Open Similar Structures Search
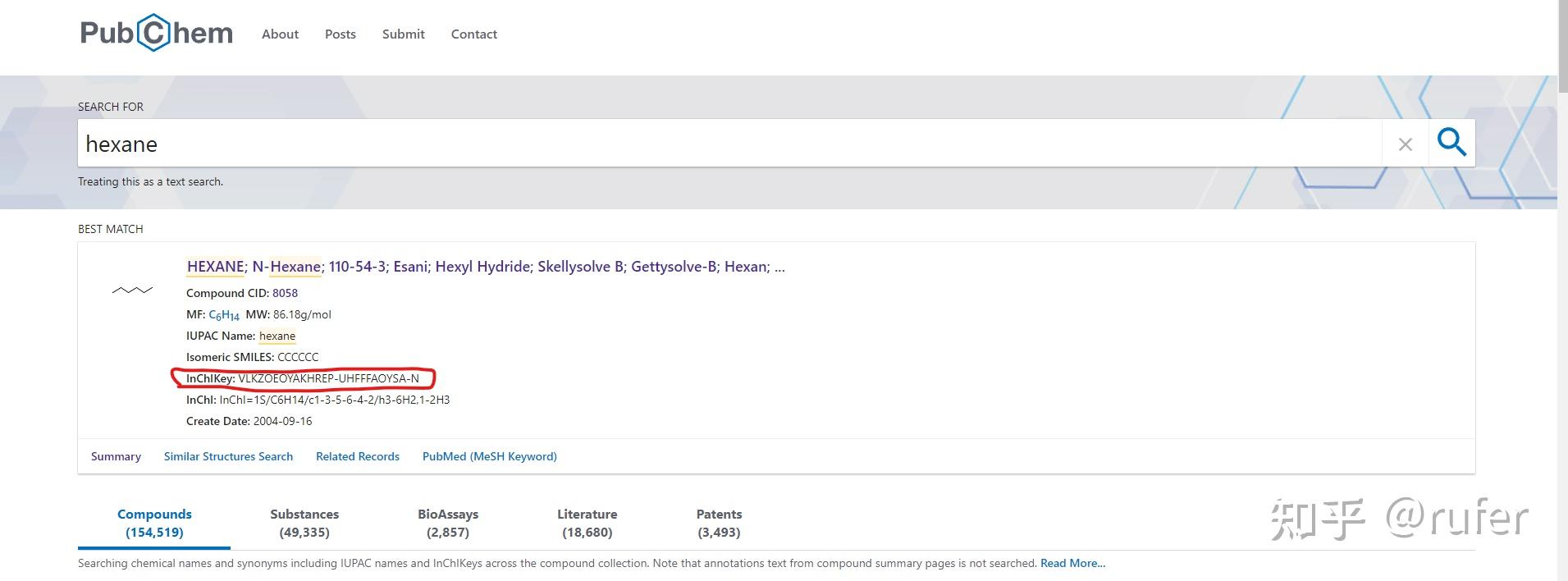1568x581 pixels. click(228, 456)
